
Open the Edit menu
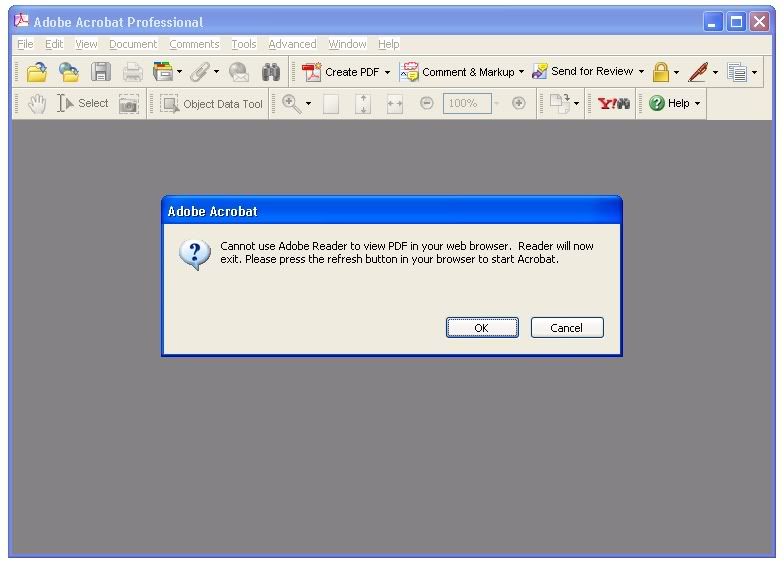[x=54, y=44]
